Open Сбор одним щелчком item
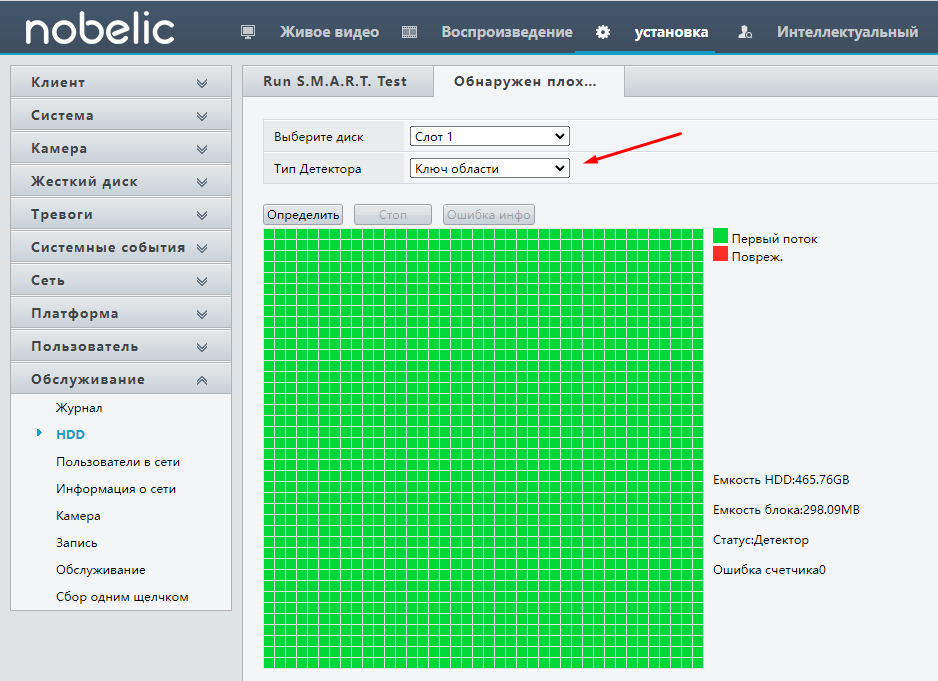Viewport: 938px width, 681px height. [x=122, y=597]
